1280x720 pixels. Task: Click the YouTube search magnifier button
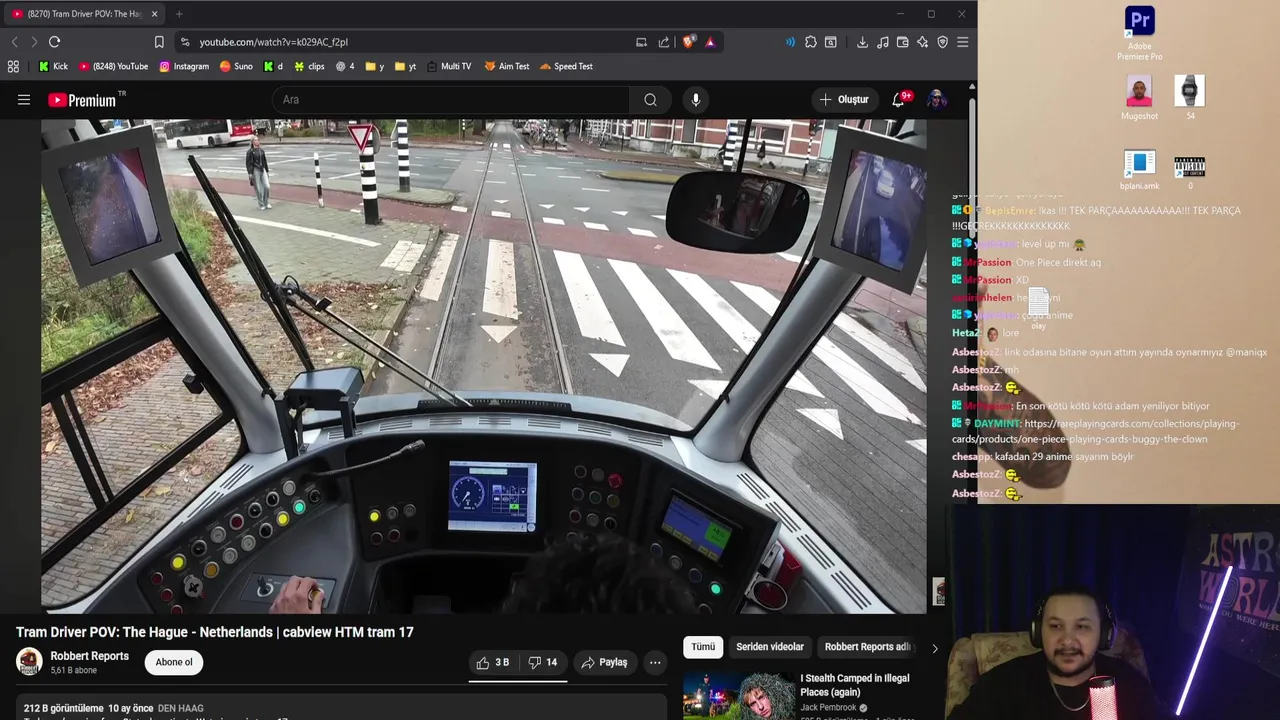[x=650, y=100]
